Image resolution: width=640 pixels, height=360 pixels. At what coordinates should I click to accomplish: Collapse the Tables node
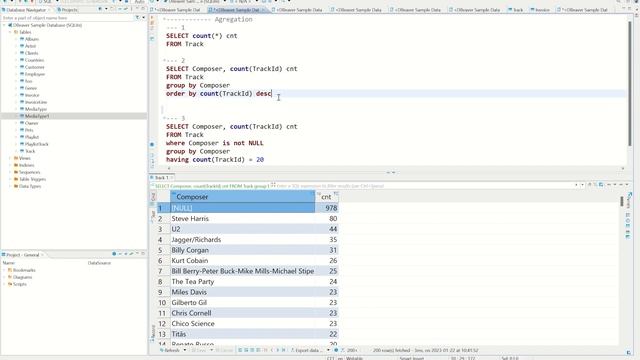[x=10, y=32]
